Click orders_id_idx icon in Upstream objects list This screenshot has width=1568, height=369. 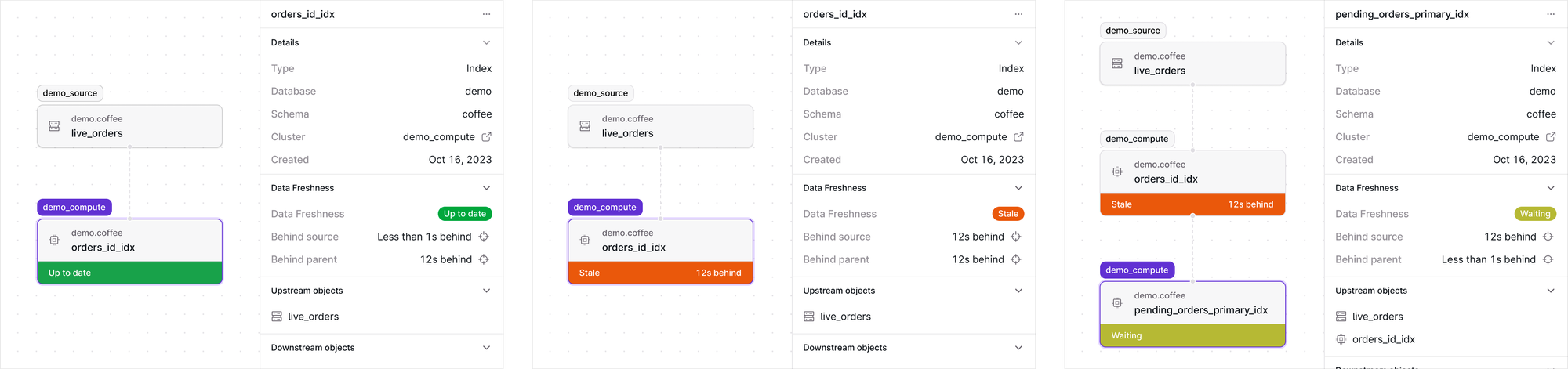pos(1341,339)
